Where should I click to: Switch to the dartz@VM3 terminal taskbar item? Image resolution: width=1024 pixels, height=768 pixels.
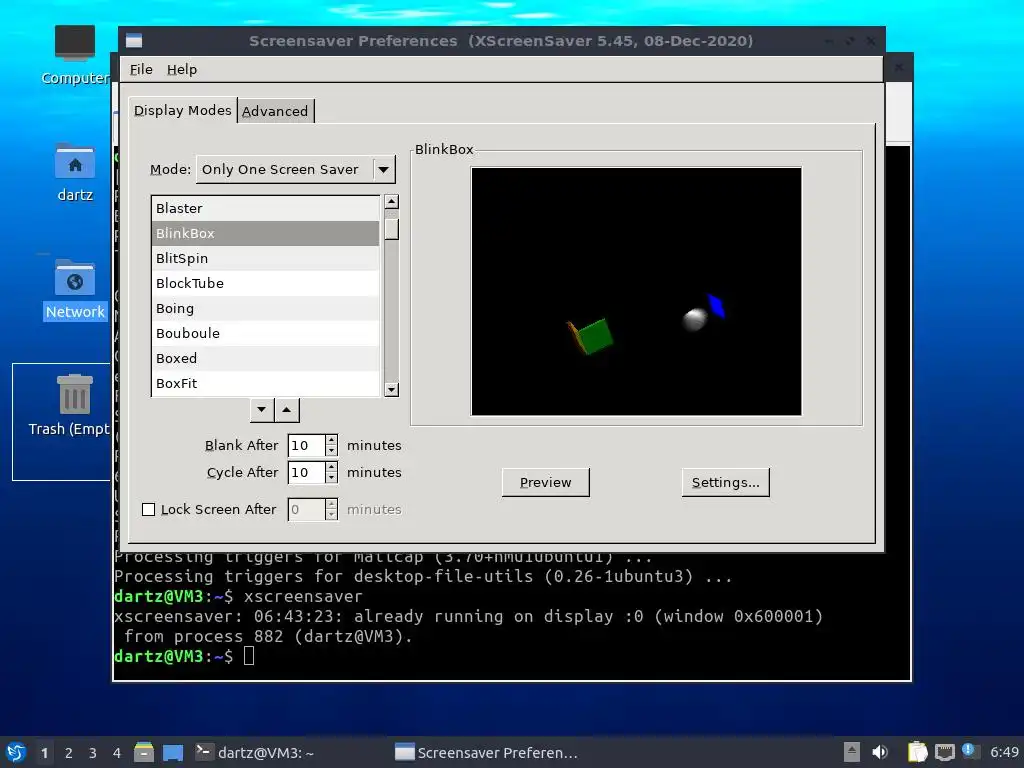point(255,752)
